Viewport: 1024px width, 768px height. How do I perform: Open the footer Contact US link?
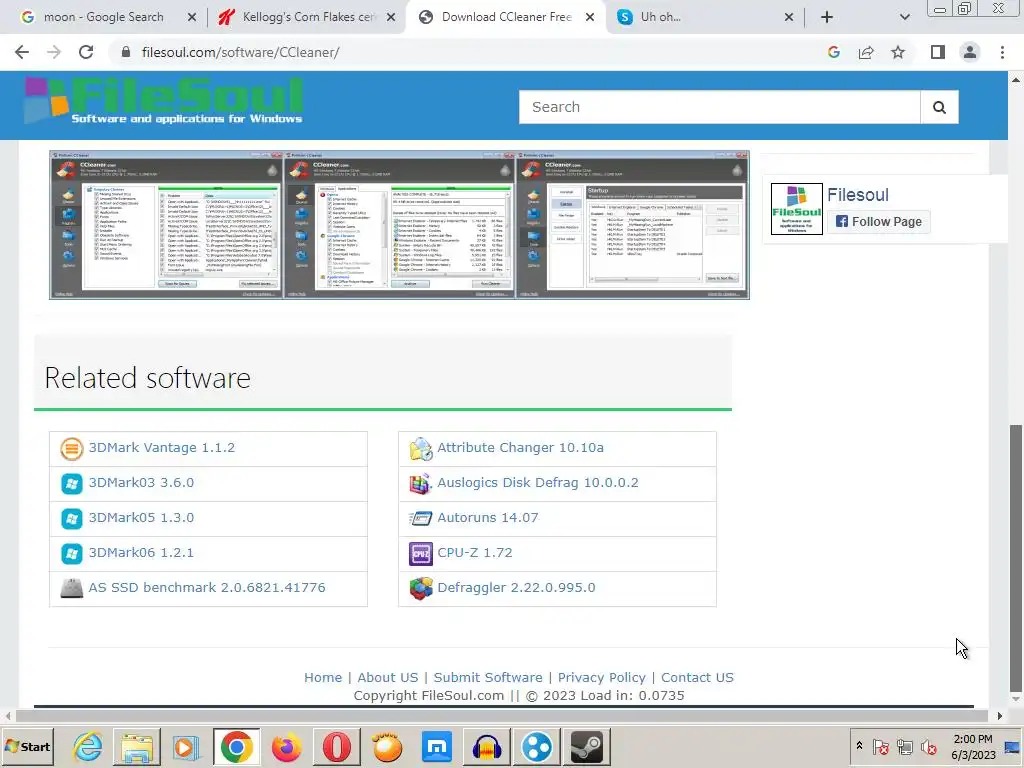point(697,678)
